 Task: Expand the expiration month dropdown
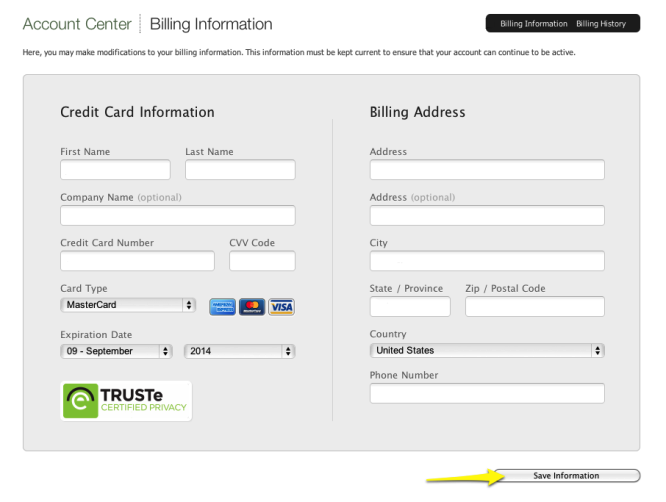[x=117, y=351]
